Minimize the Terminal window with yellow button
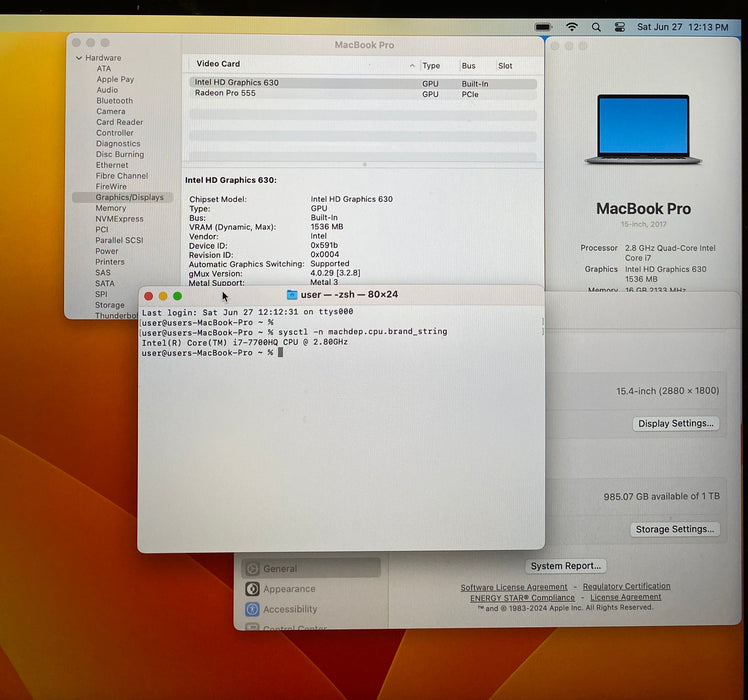748x700 pixels. 163,296
